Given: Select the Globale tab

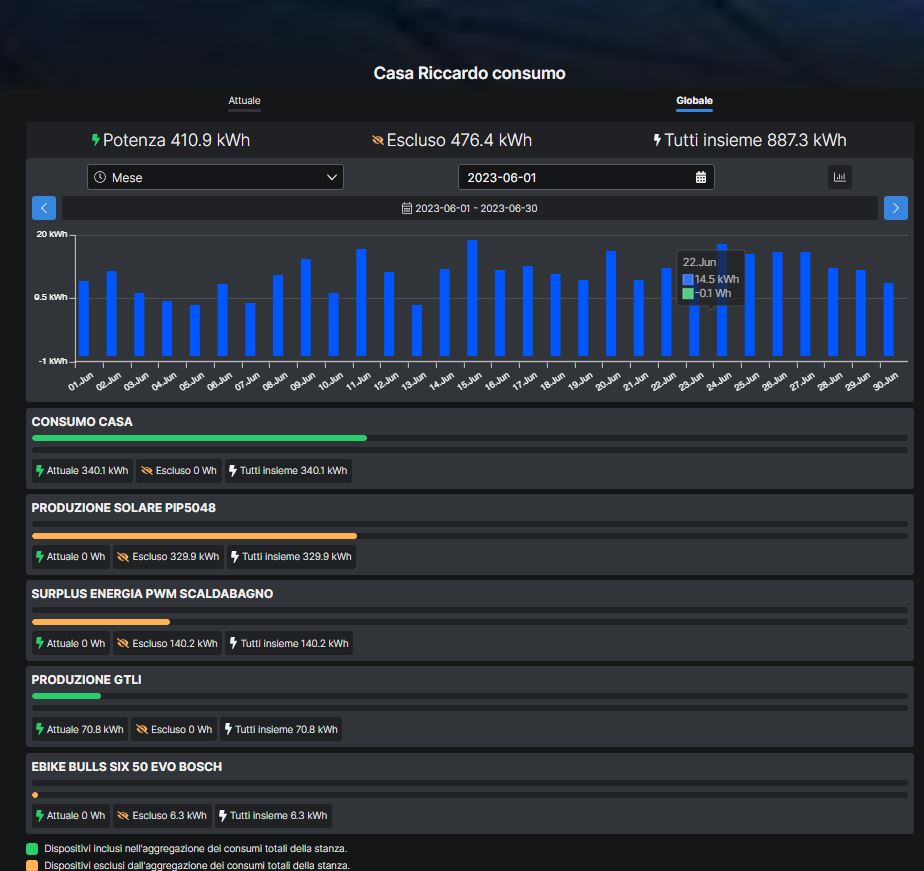Looking at the screenshot, I should click(694, 101).
